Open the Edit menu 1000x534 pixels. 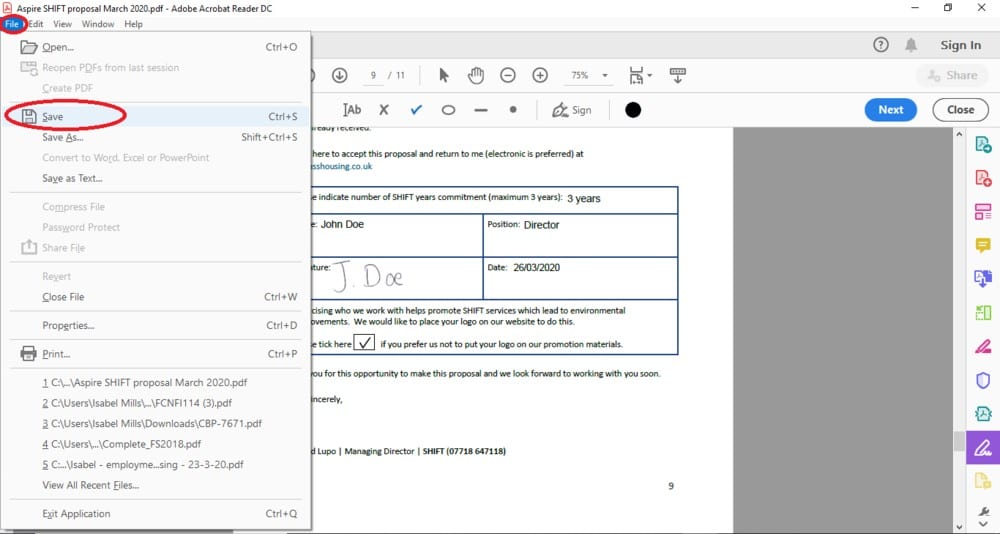pos(36,24)
